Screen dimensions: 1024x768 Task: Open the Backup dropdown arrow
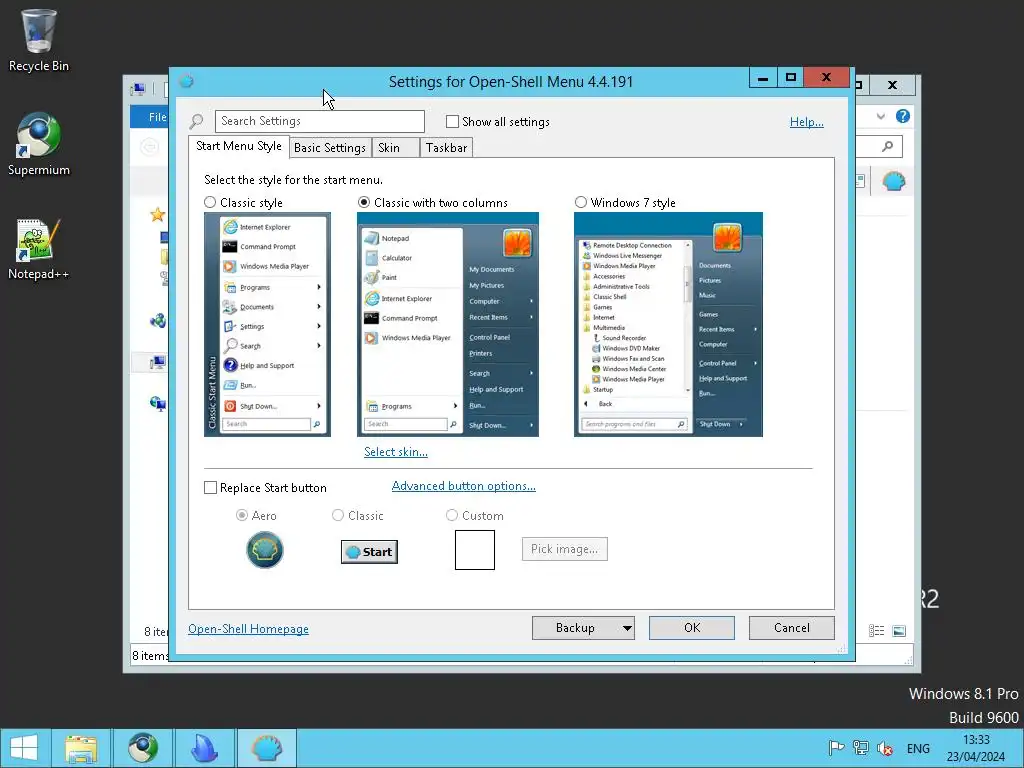(627, 628)
